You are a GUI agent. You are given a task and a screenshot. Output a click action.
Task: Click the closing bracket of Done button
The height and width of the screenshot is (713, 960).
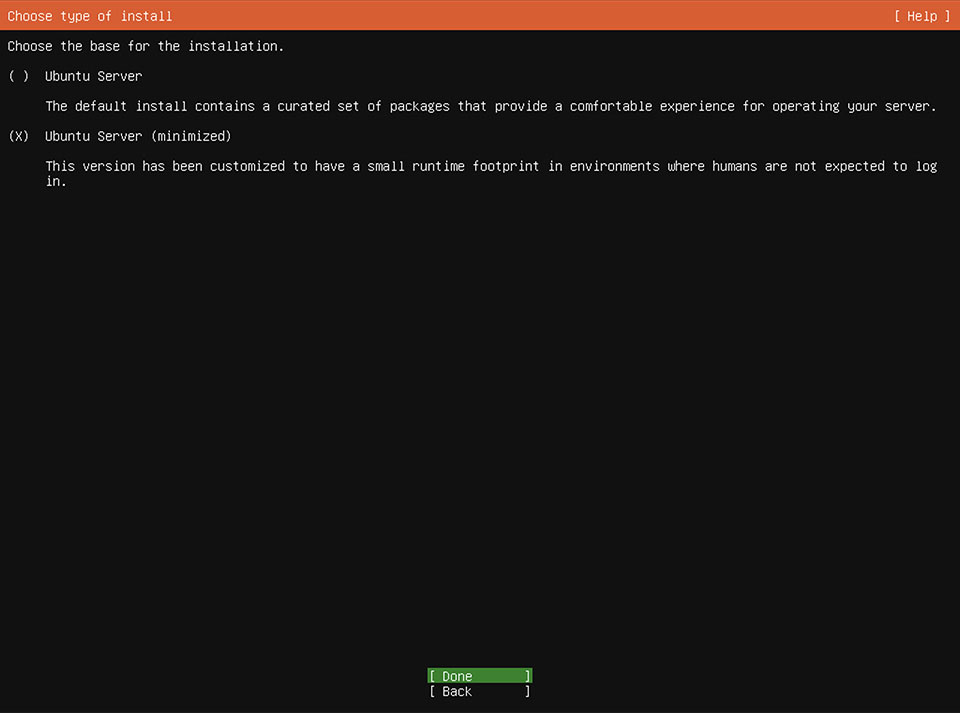[527, 676]
